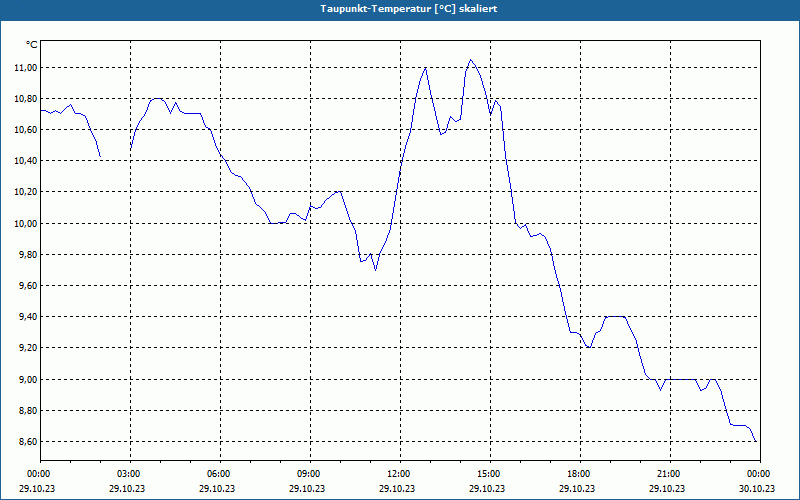This screenshot has height=500, width=800.
Task: Click the '9,20' y-axis value
Action: coord(29,348)
